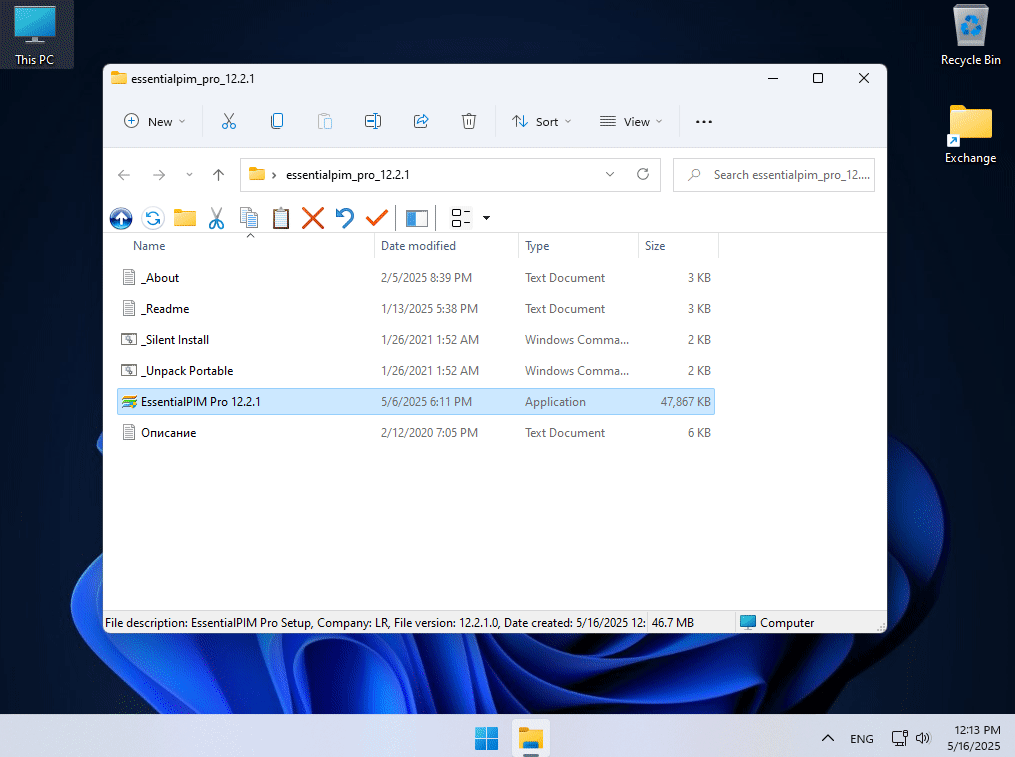Open the This PC desktop icon
Viewport: 1015px width, 757px height.
[35, 35]
